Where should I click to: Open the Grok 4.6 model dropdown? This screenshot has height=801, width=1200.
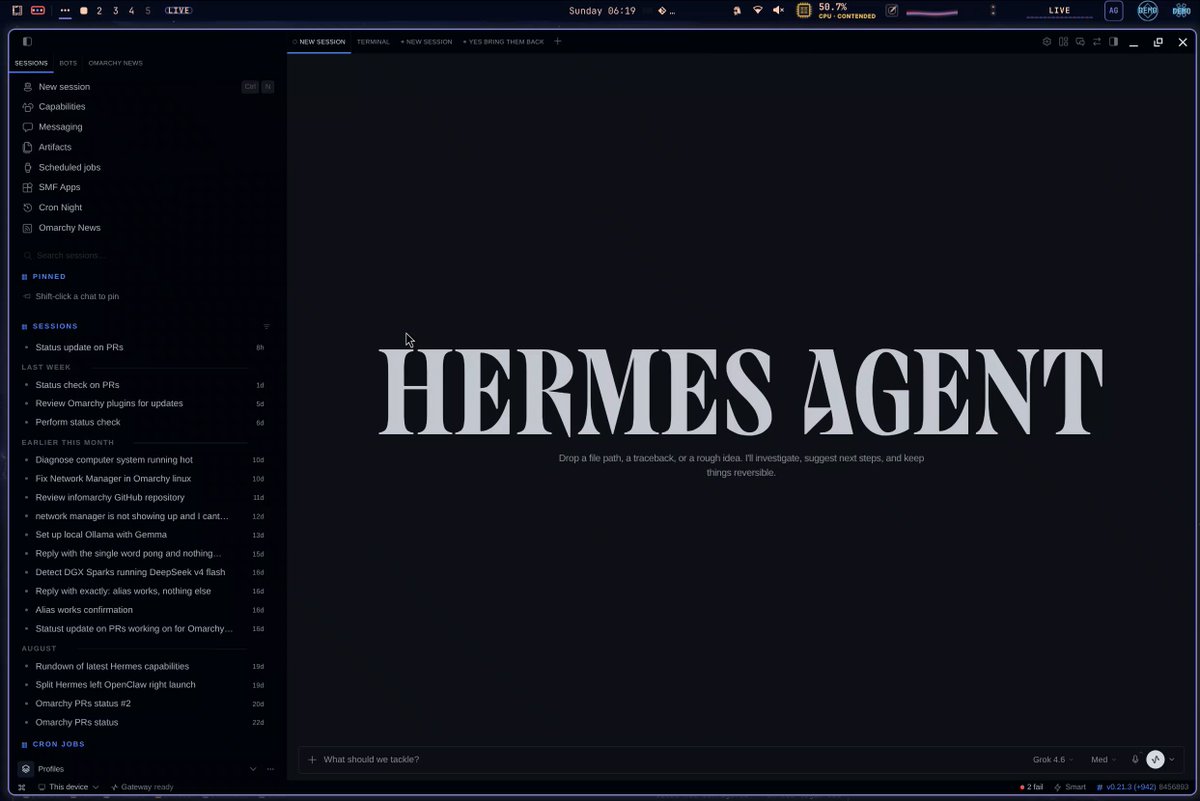[1053, 760]
